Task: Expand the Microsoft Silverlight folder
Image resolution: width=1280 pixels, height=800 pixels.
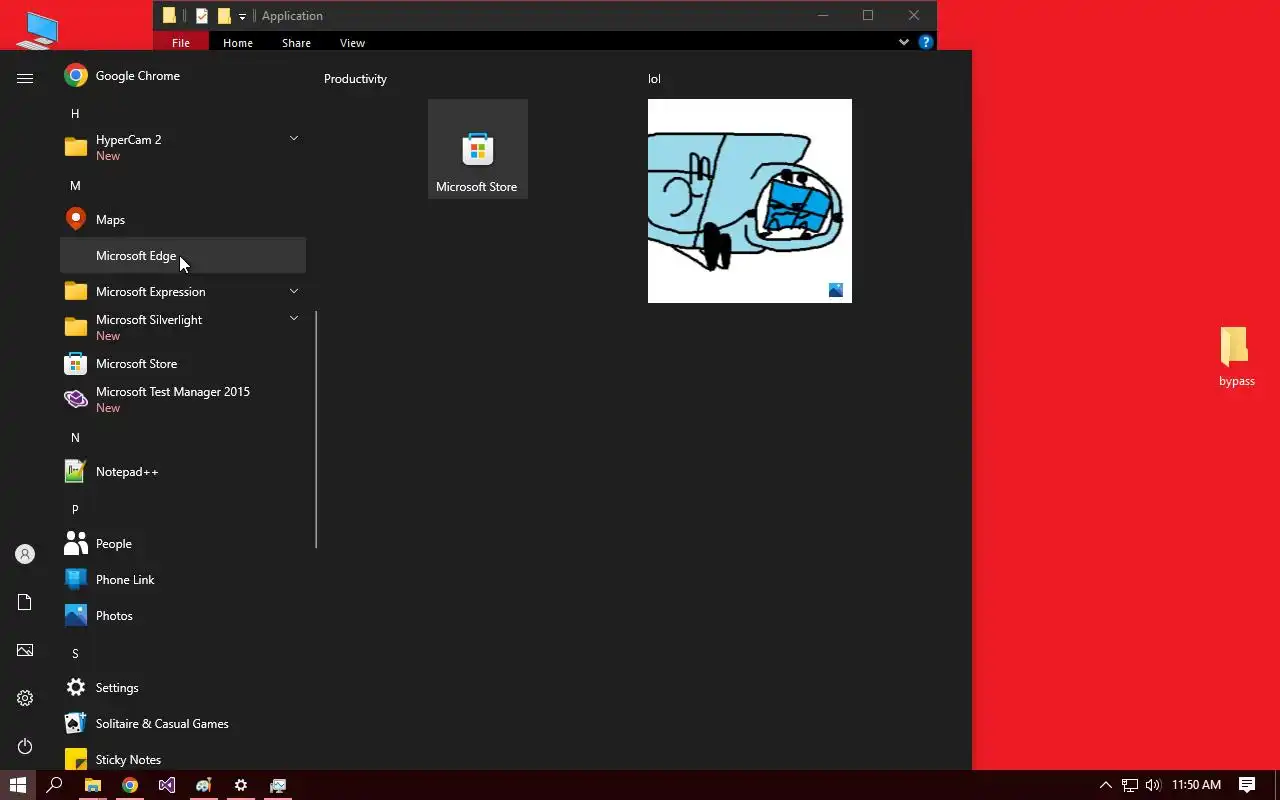Action: [183, 328]
